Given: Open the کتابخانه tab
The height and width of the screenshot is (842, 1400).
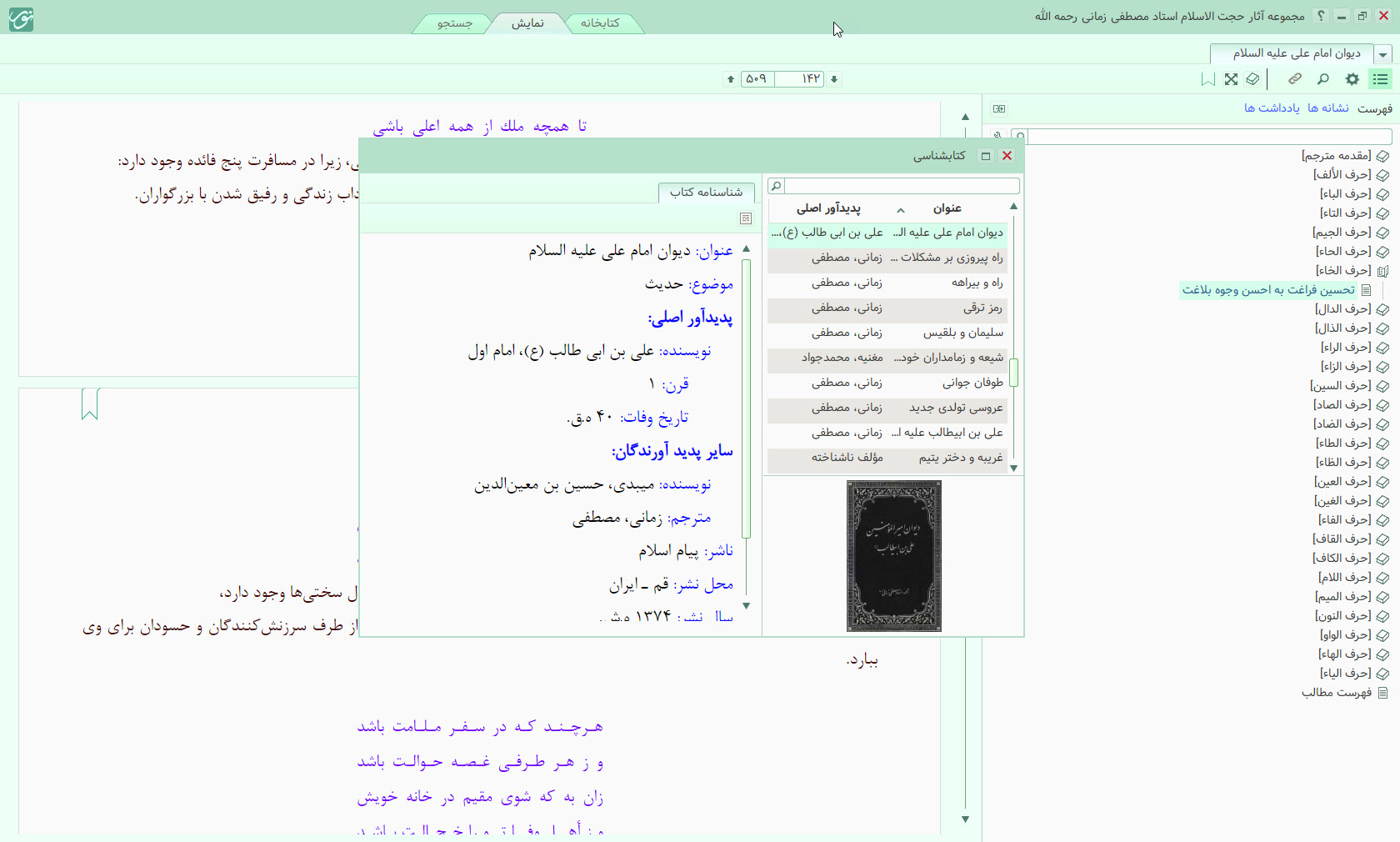Looking at the screenshot, I should [x=600, y=23].
